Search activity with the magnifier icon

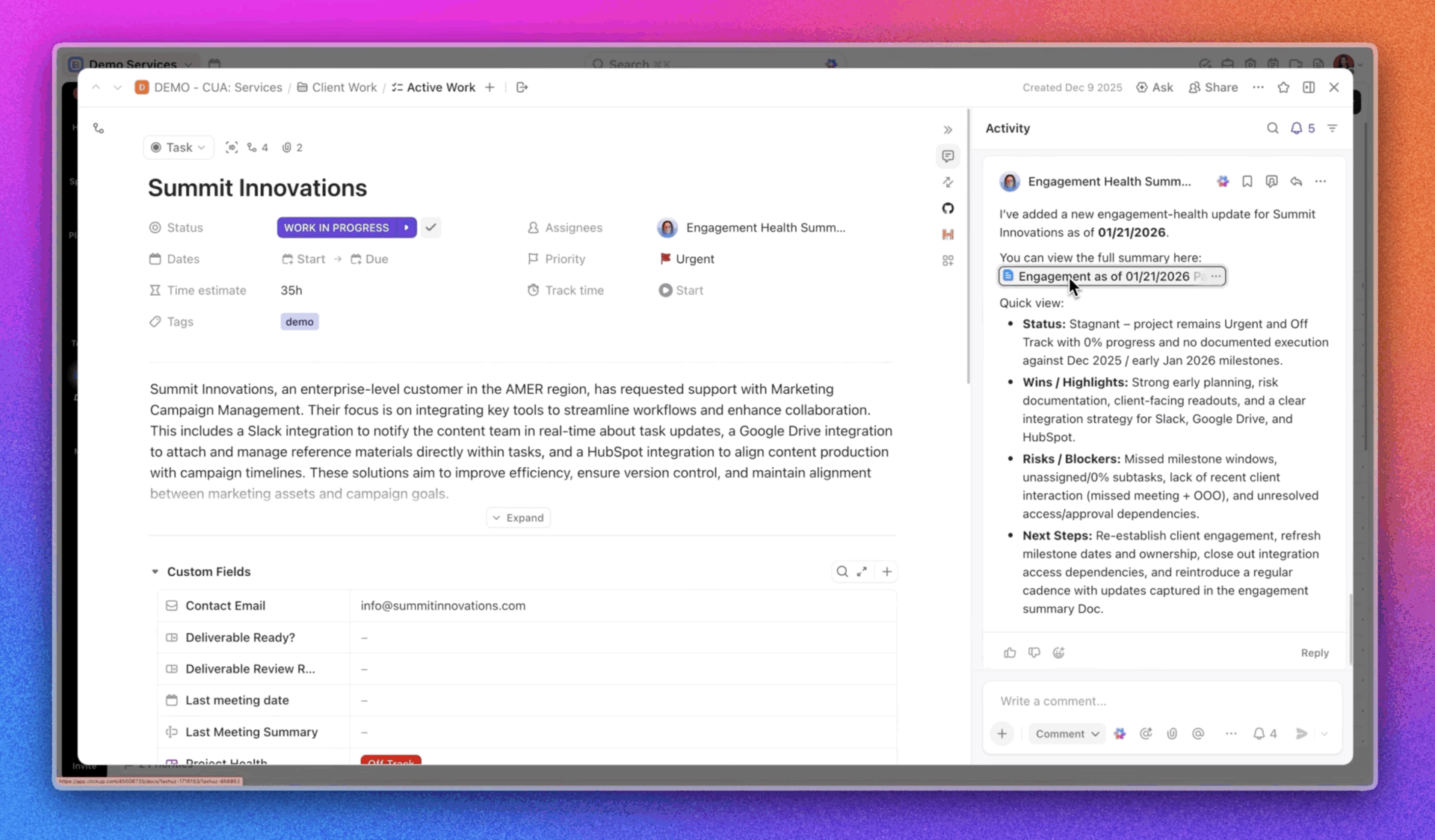[x=1272, y=129]
